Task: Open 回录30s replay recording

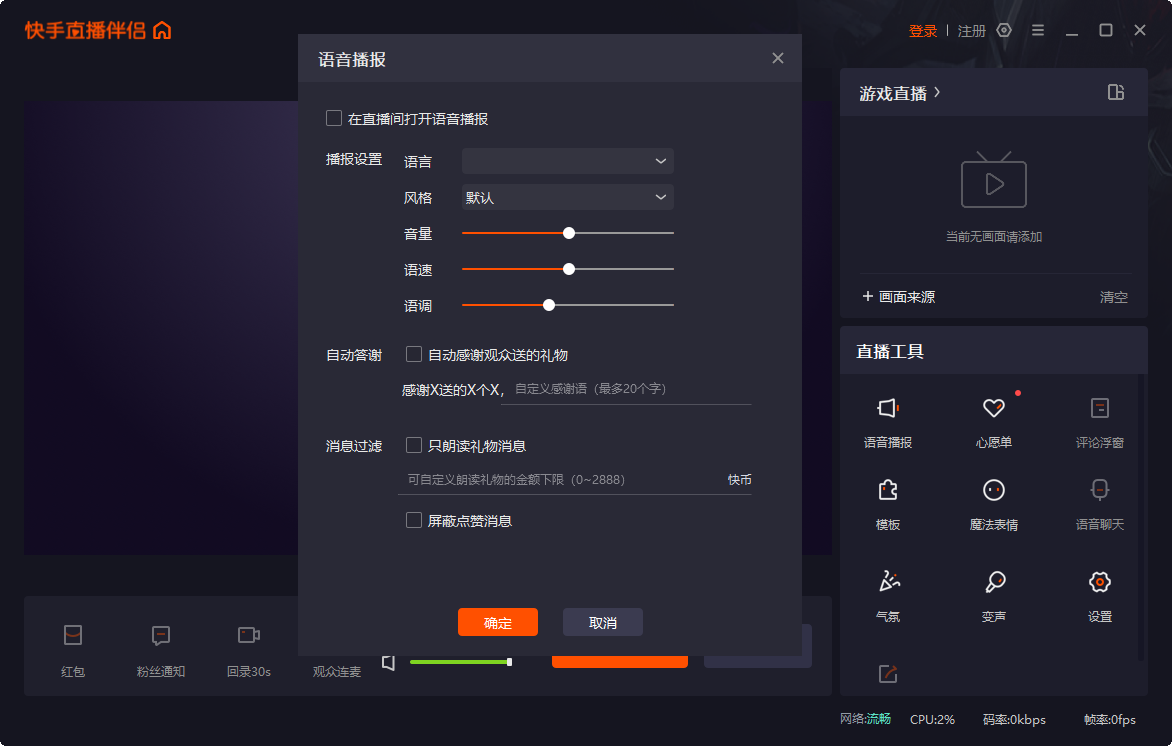Action: pyautogui.click(x=247, y=646)
